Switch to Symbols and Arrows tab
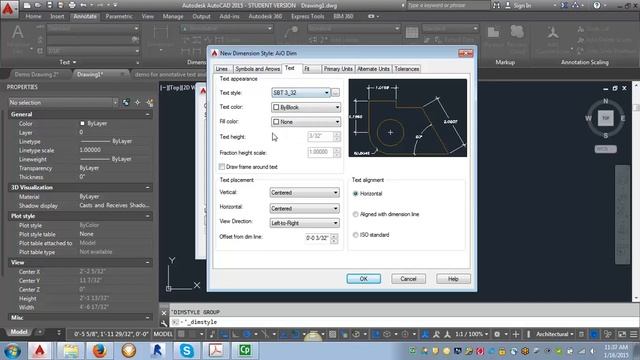This screenshot has height=360, width=640. tap(257, 69)
